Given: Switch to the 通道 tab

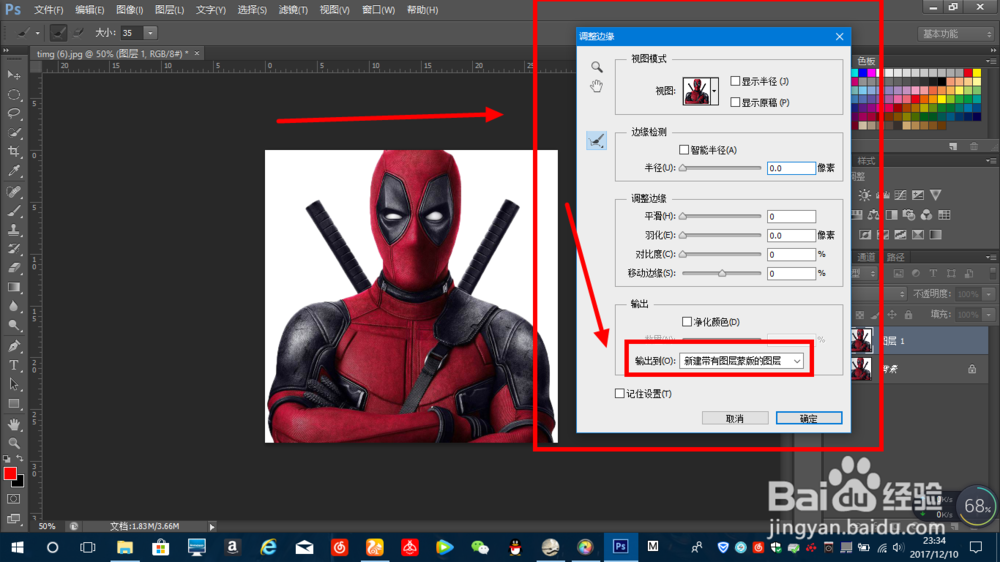Looking at the screenshot, I should [865, 257].
